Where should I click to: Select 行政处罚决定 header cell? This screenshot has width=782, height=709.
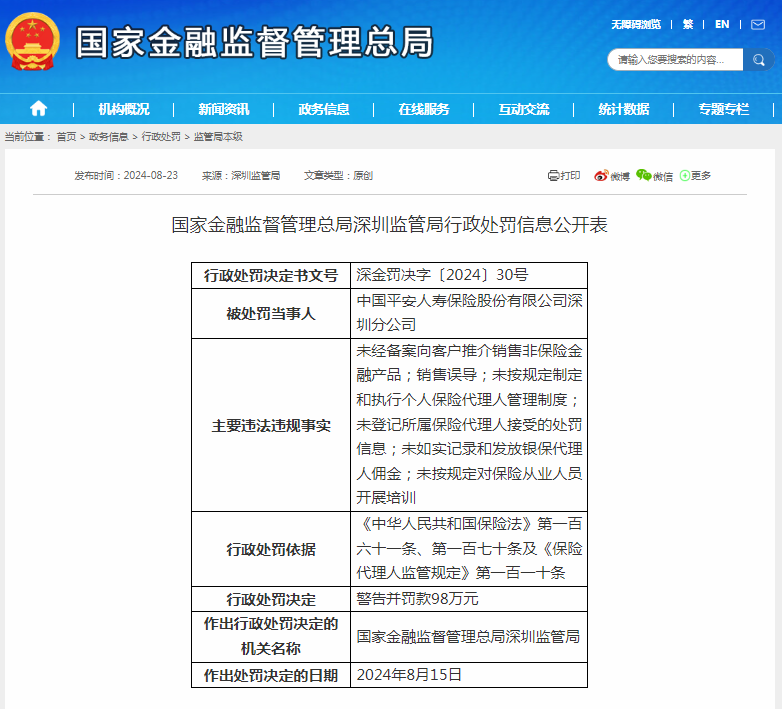tap(271, 599)
